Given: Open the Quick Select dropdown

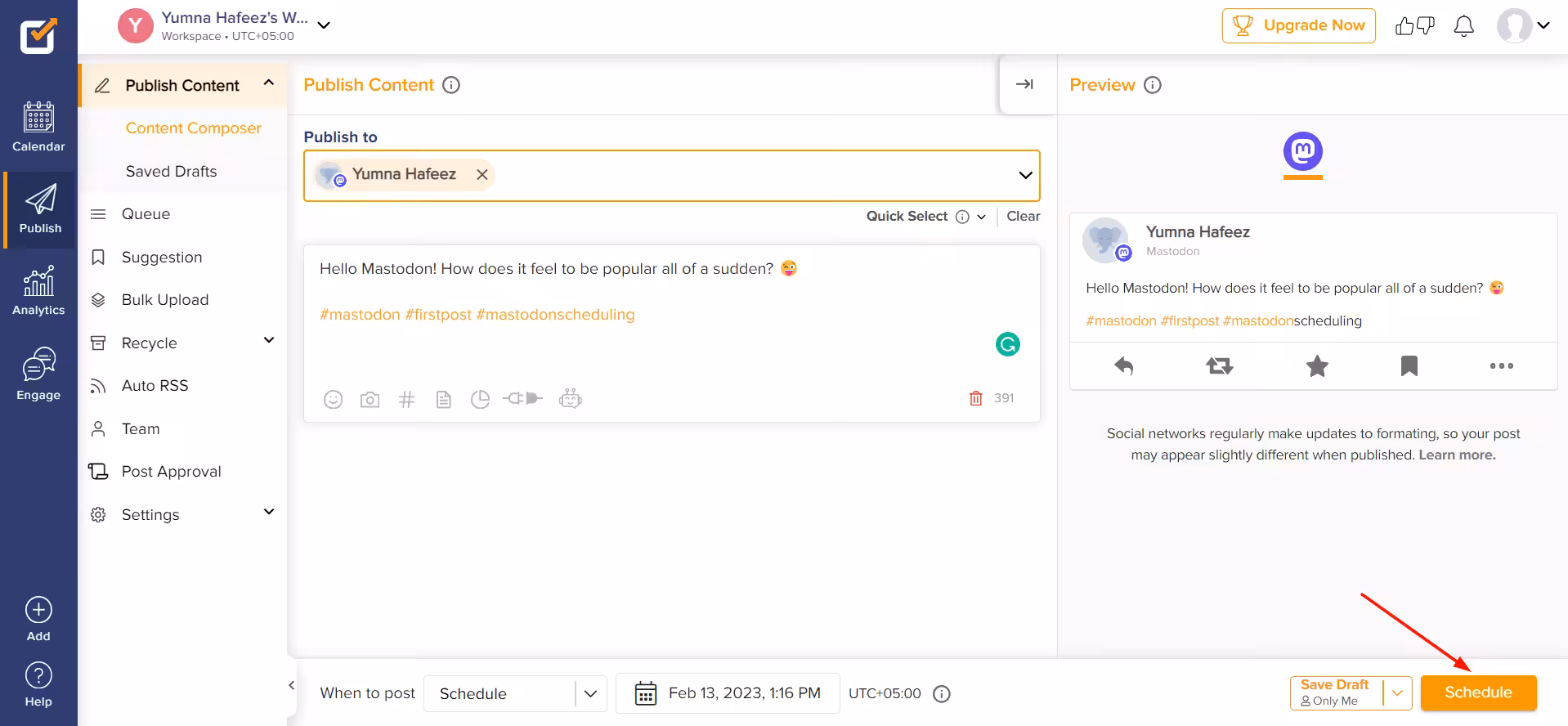Looking at the screenshot, I should (x=981, y=217).
